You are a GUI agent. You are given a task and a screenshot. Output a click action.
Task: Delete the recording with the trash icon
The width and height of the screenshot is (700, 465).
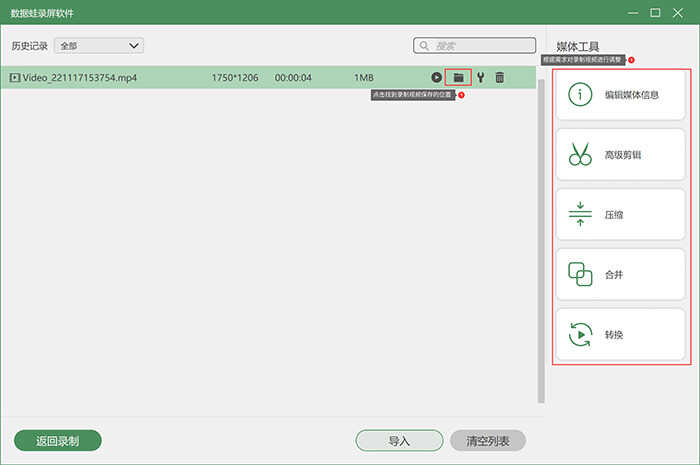(500, 77)
